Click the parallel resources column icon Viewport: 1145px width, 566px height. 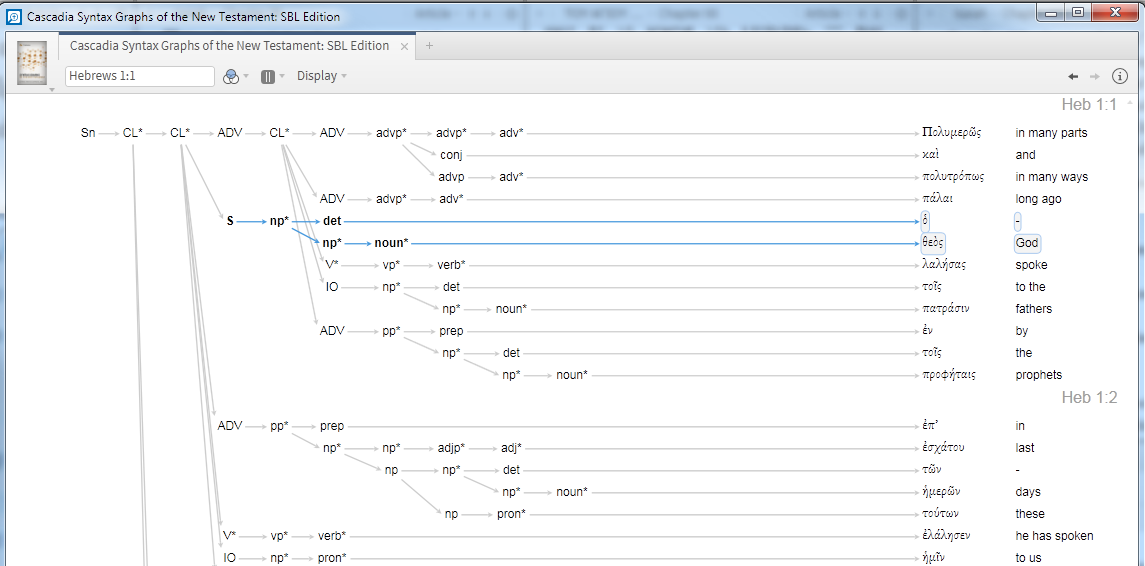point(268,77)
